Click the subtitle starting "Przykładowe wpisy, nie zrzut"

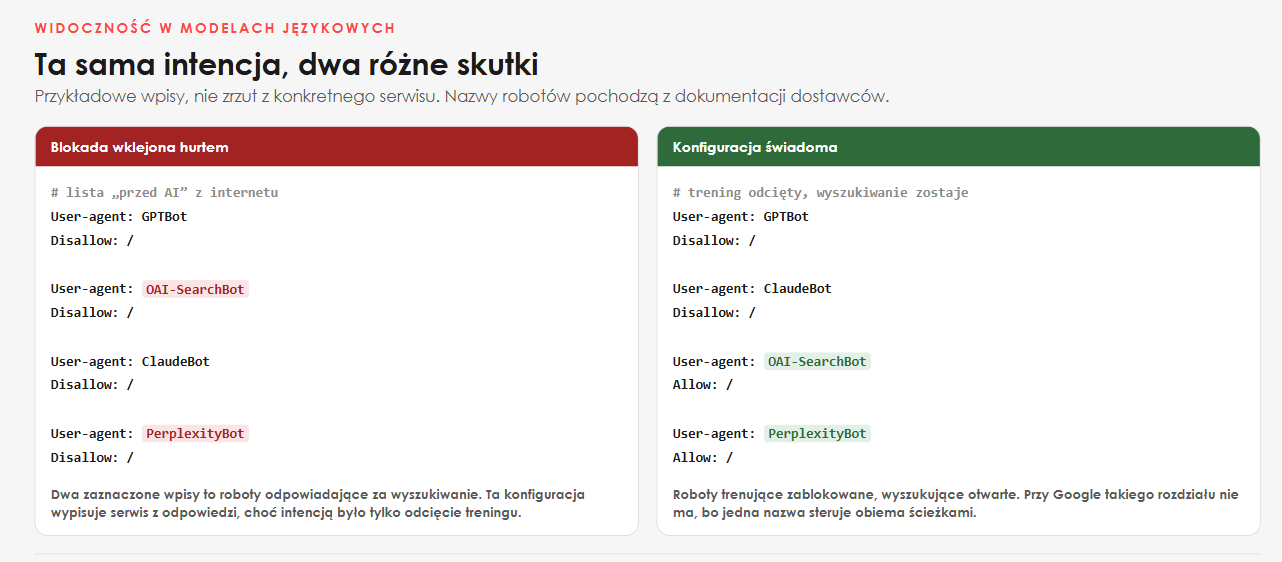[462, 97]
